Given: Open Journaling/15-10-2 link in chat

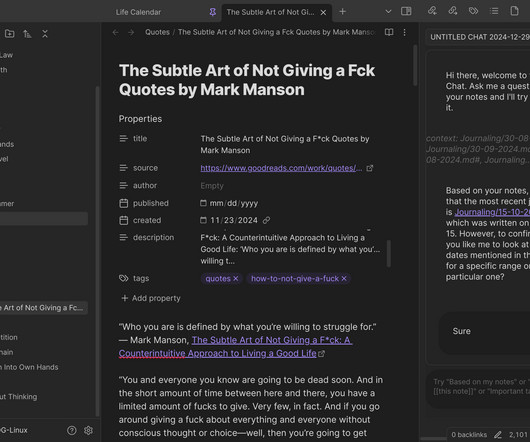Looking at the screenshot, I should point(492,212).
